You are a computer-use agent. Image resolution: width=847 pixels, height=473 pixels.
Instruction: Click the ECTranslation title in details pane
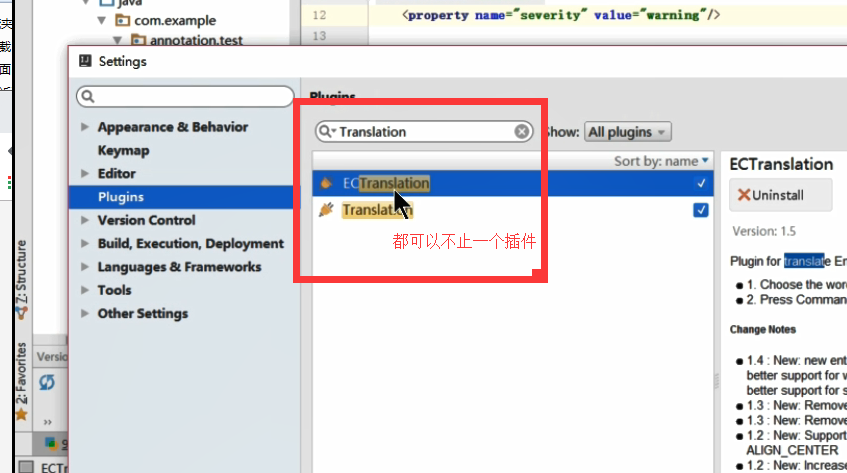coord(781,164)
